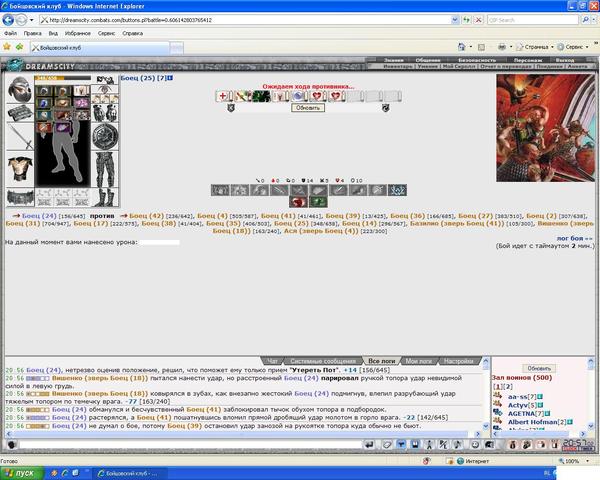Open the zoom 100% dropdown arrow
Screen dimensions: 600x480
[x=587, y=461]
